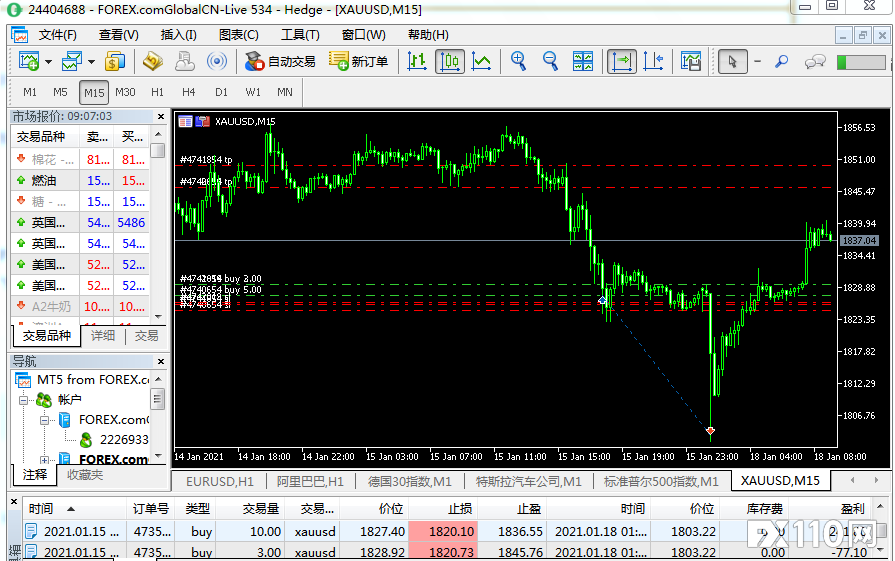
Task: Click the search magnifier icon
Action: 781,61
